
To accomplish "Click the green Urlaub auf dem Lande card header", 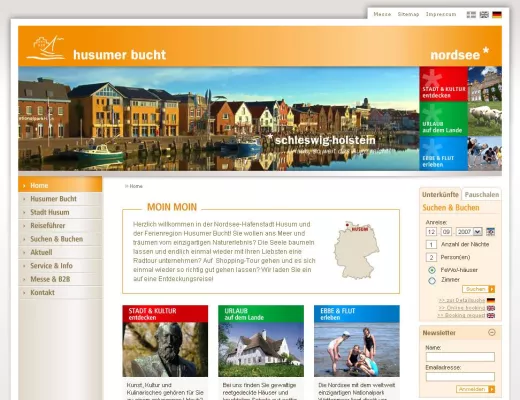I will [x=261, y=314].
